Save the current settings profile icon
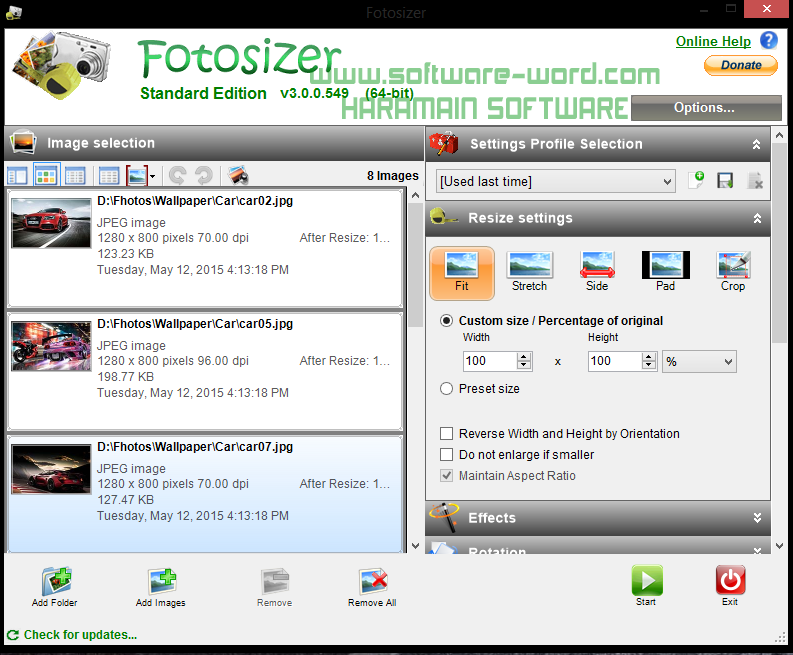 [725, 181]
